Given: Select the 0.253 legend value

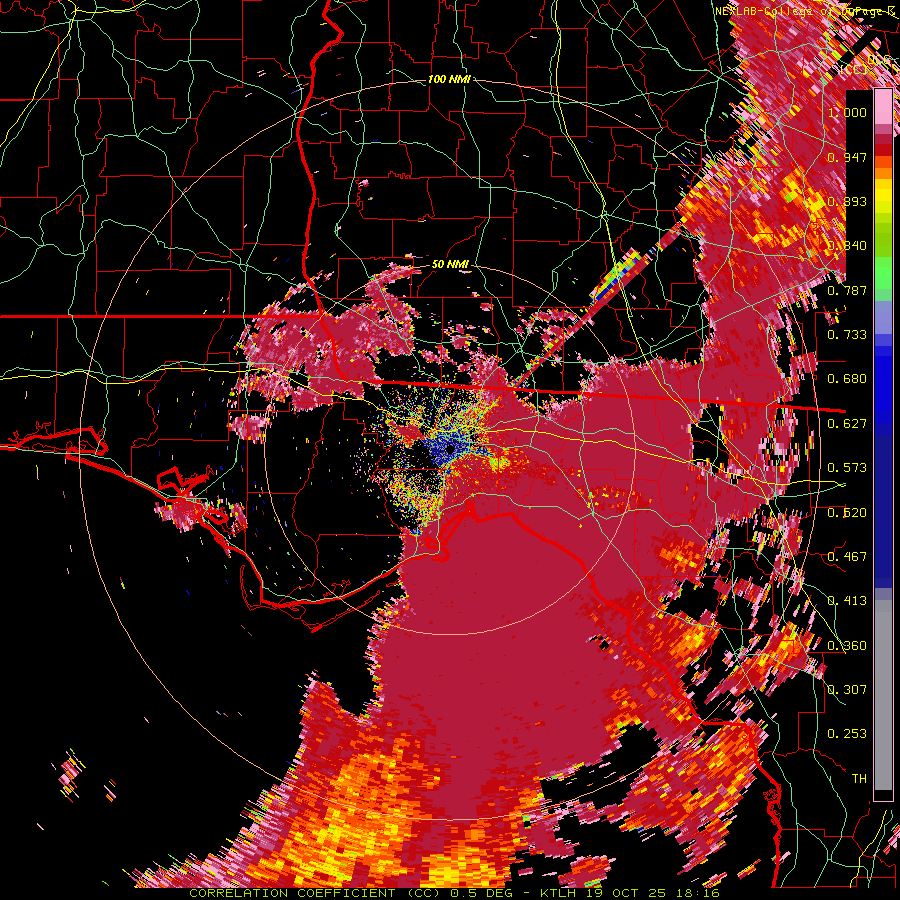Looking at the screenshot, I should click(x=847, y=734).
